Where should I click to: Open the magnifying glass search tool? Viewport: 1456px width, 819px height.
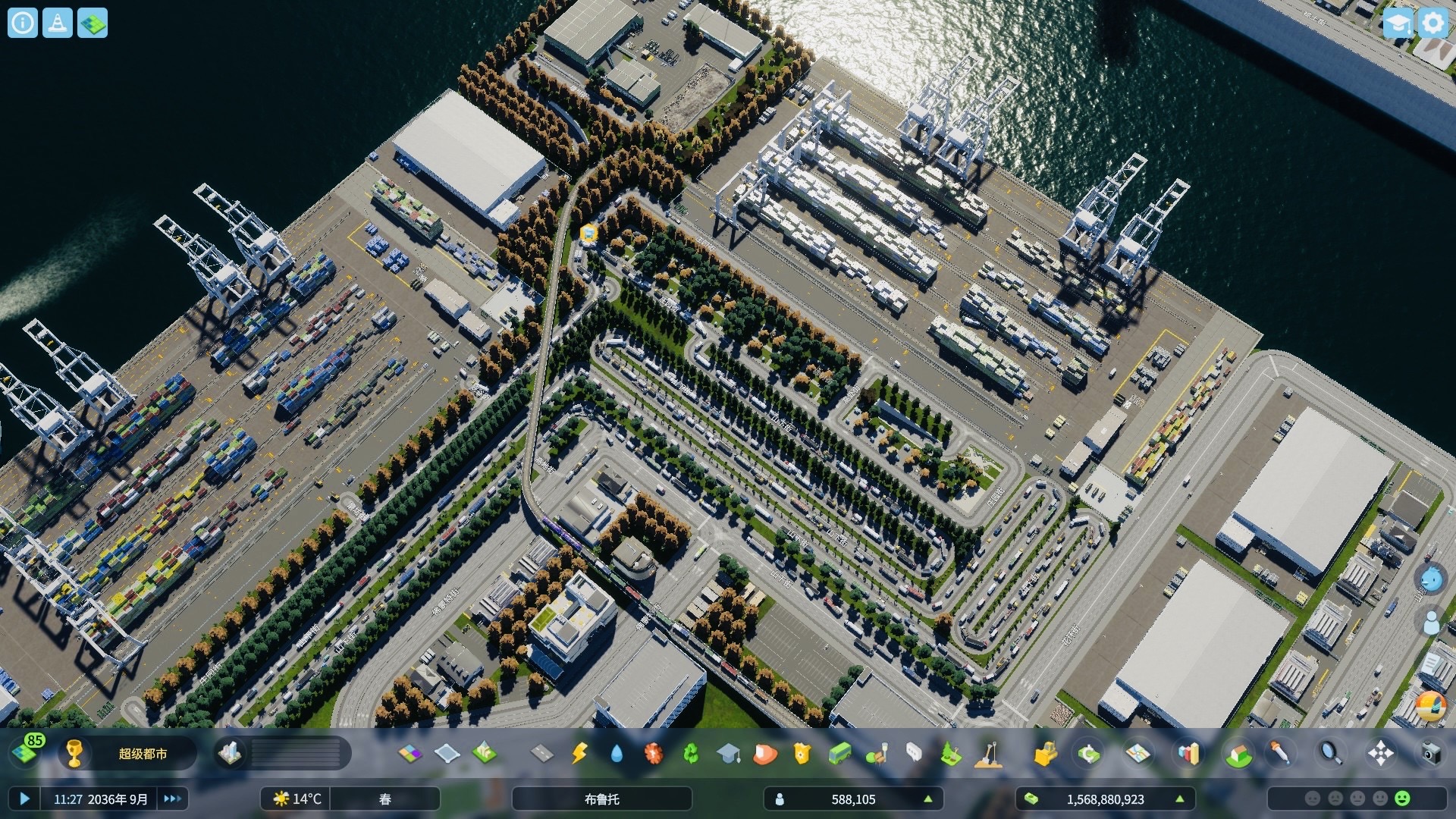(x=1330, y=753)
